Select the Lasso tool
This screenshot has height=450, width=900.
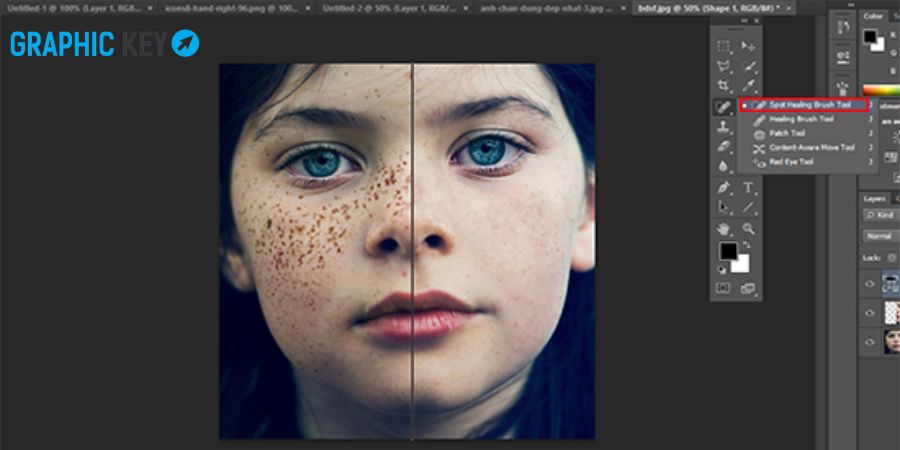[723, 66]
